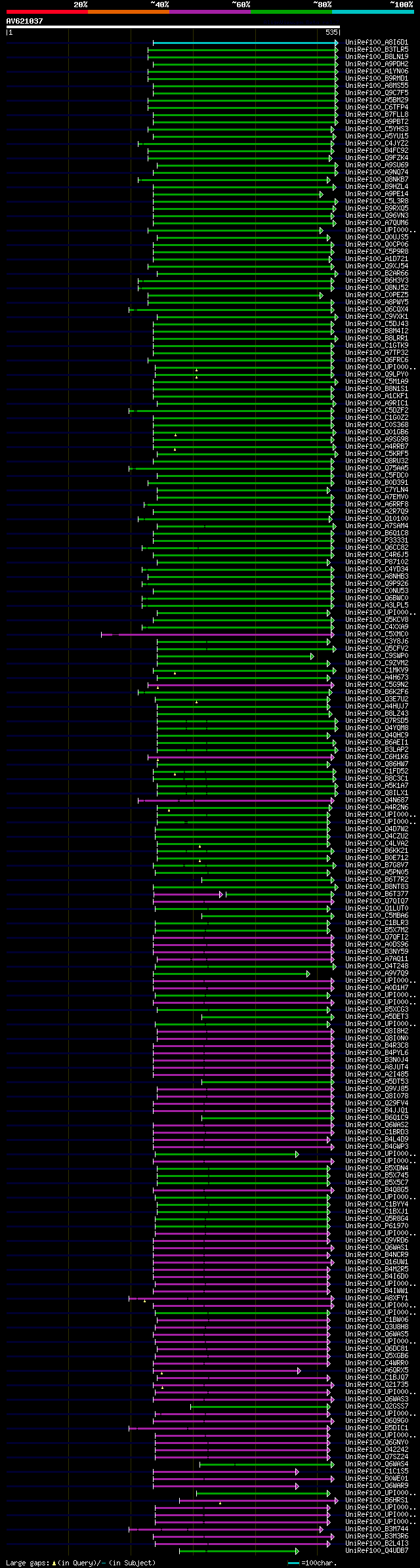420x1568 pixels.
Task: Select UniRef100_Q9LPY0 label
Action: (x=377, y=375)
